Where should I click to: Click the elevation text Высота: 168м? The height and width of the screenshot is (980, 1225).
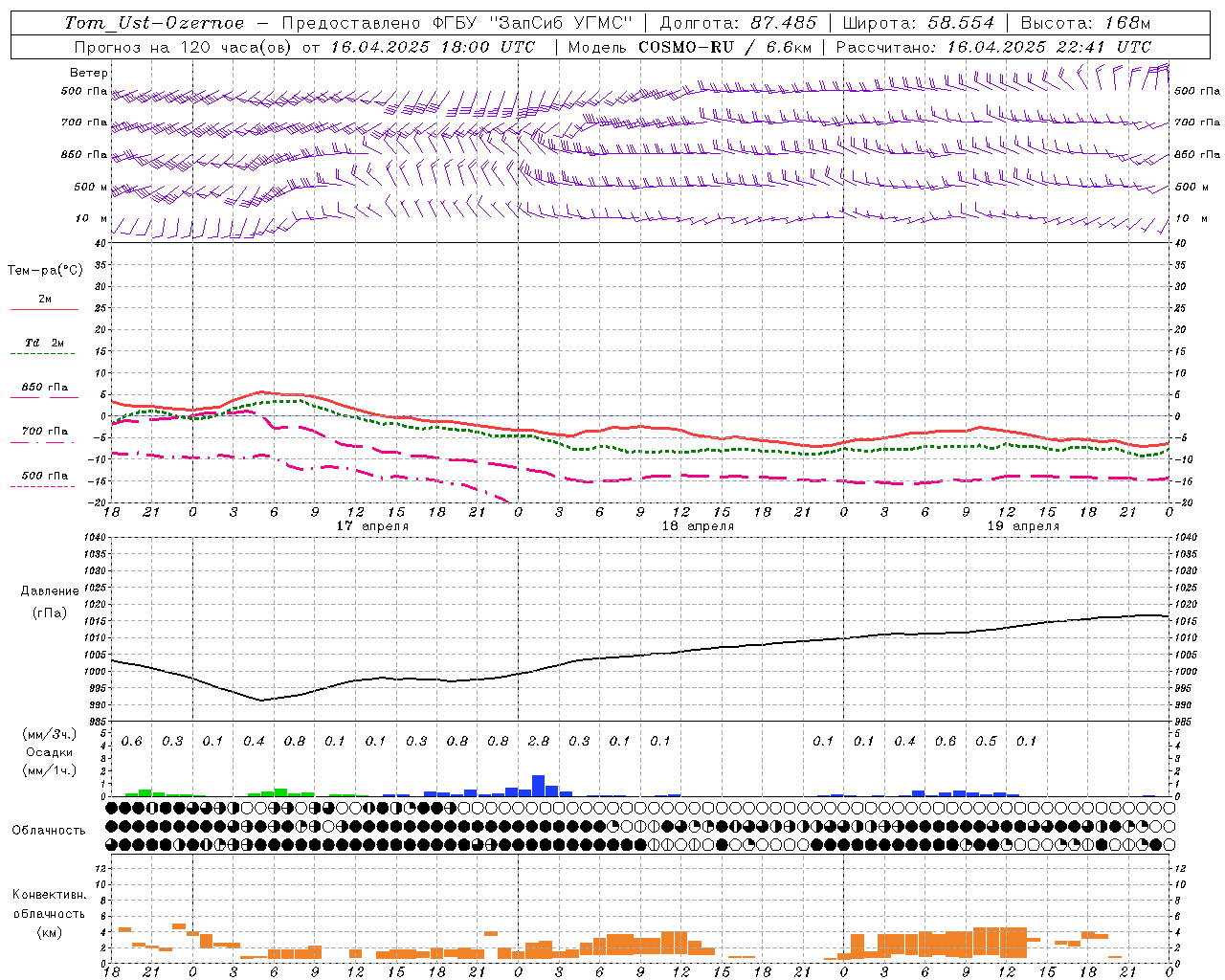pos(1085,23)
